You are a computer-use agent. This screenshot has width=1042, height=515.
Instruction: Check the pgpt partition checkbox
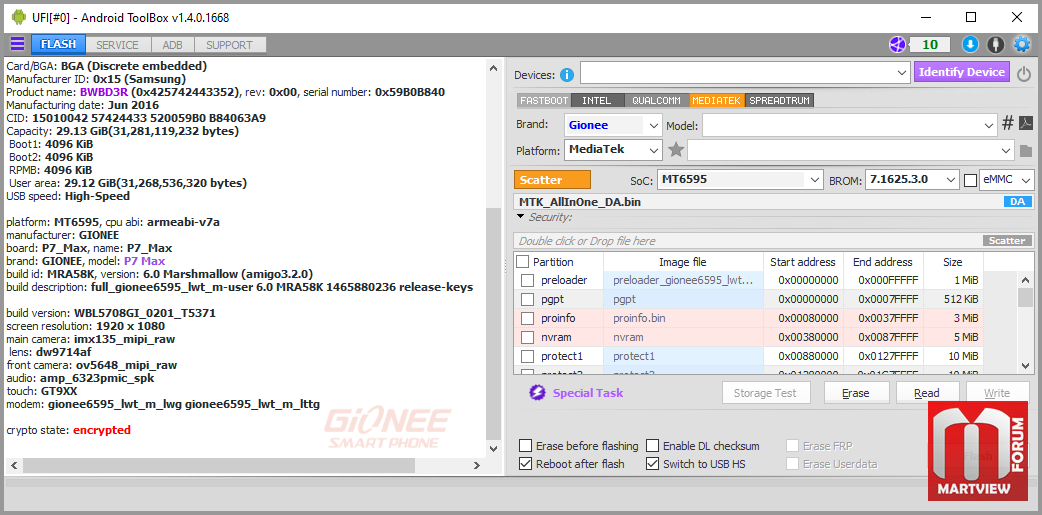pyautogui.click(x=527, y=299)
